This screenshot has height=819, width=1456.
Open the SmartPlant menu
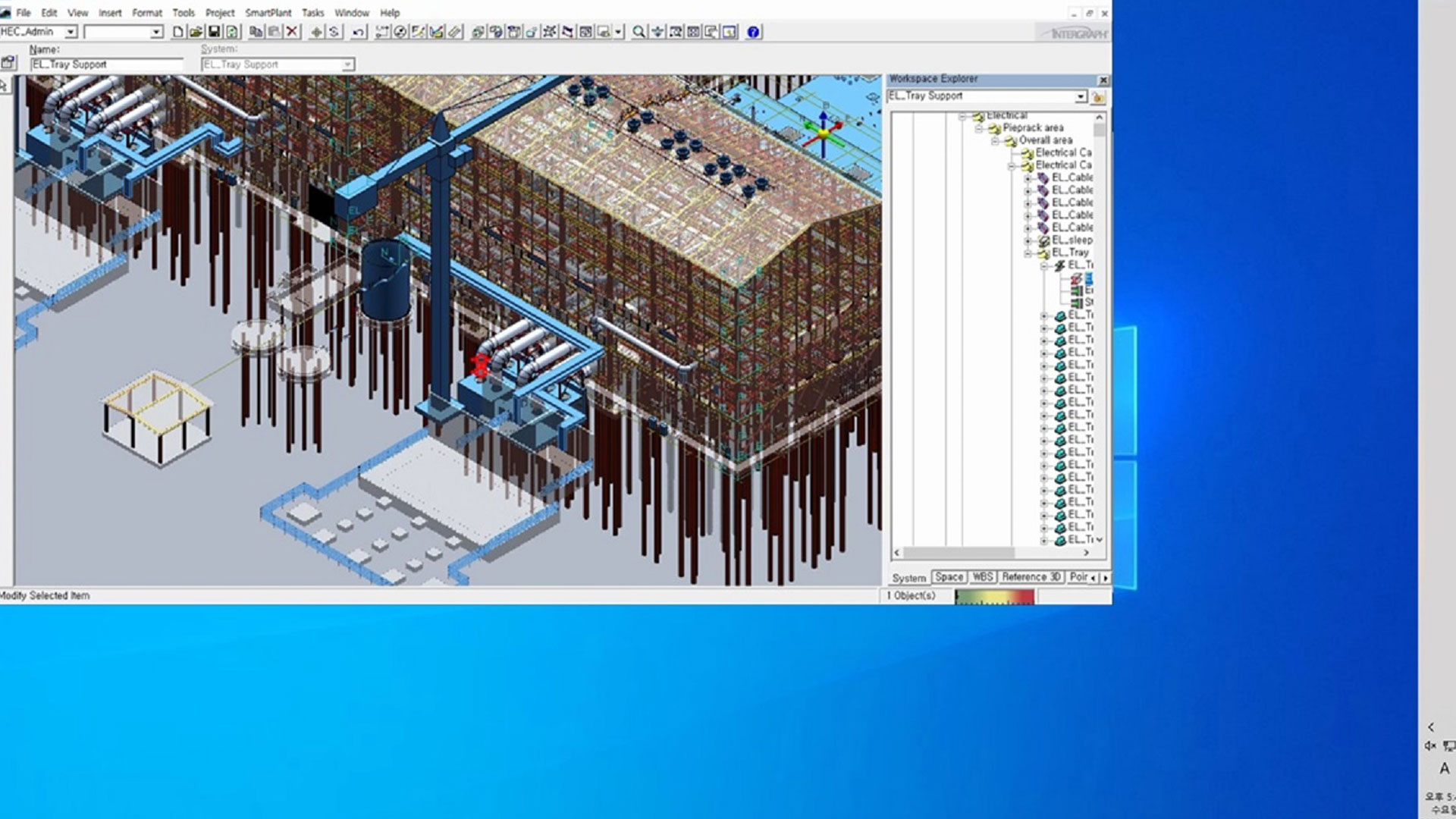click(x=268, y=13)
